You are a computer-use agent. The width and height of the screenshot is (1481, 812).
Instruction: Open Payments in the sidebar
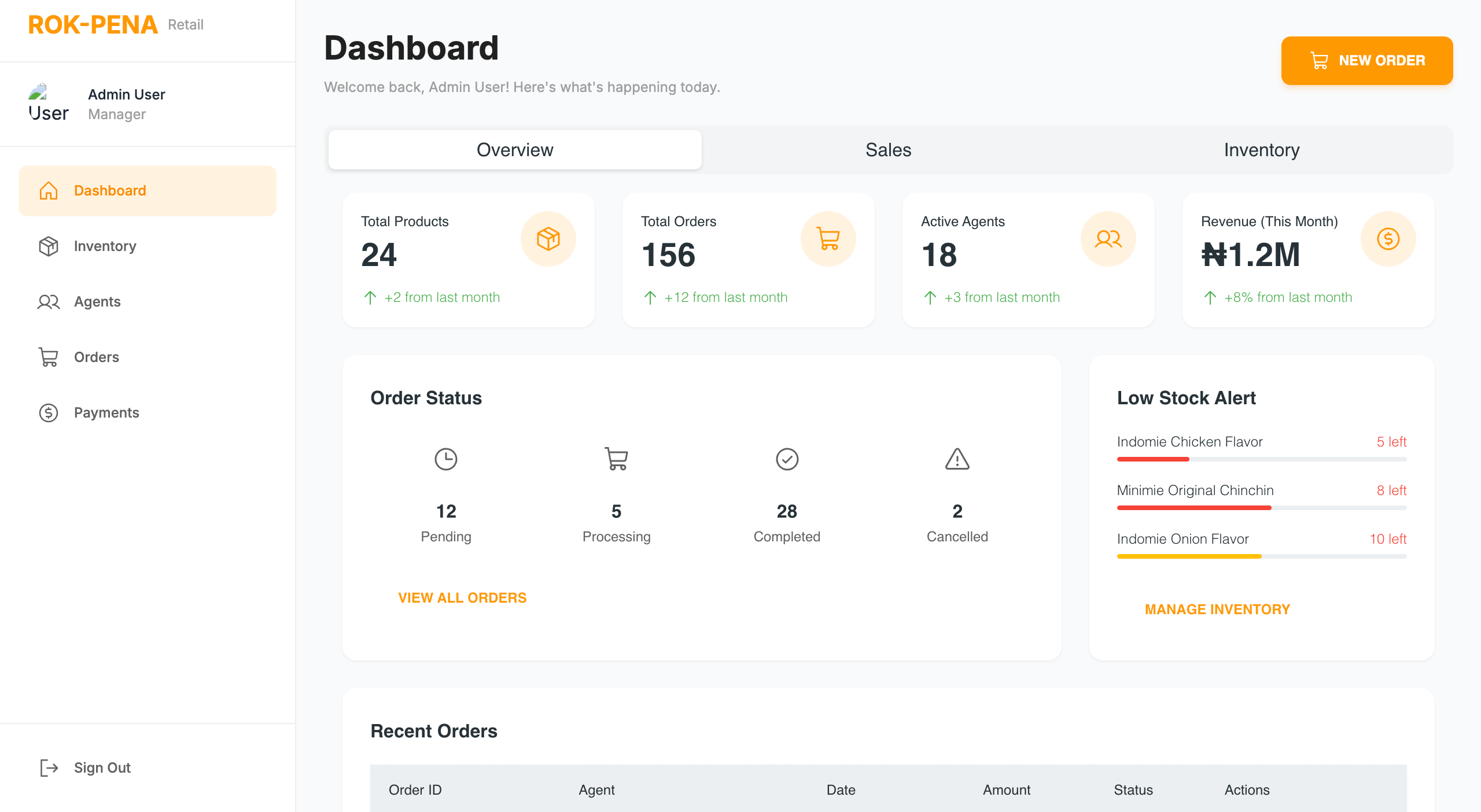tap(106, 412)
